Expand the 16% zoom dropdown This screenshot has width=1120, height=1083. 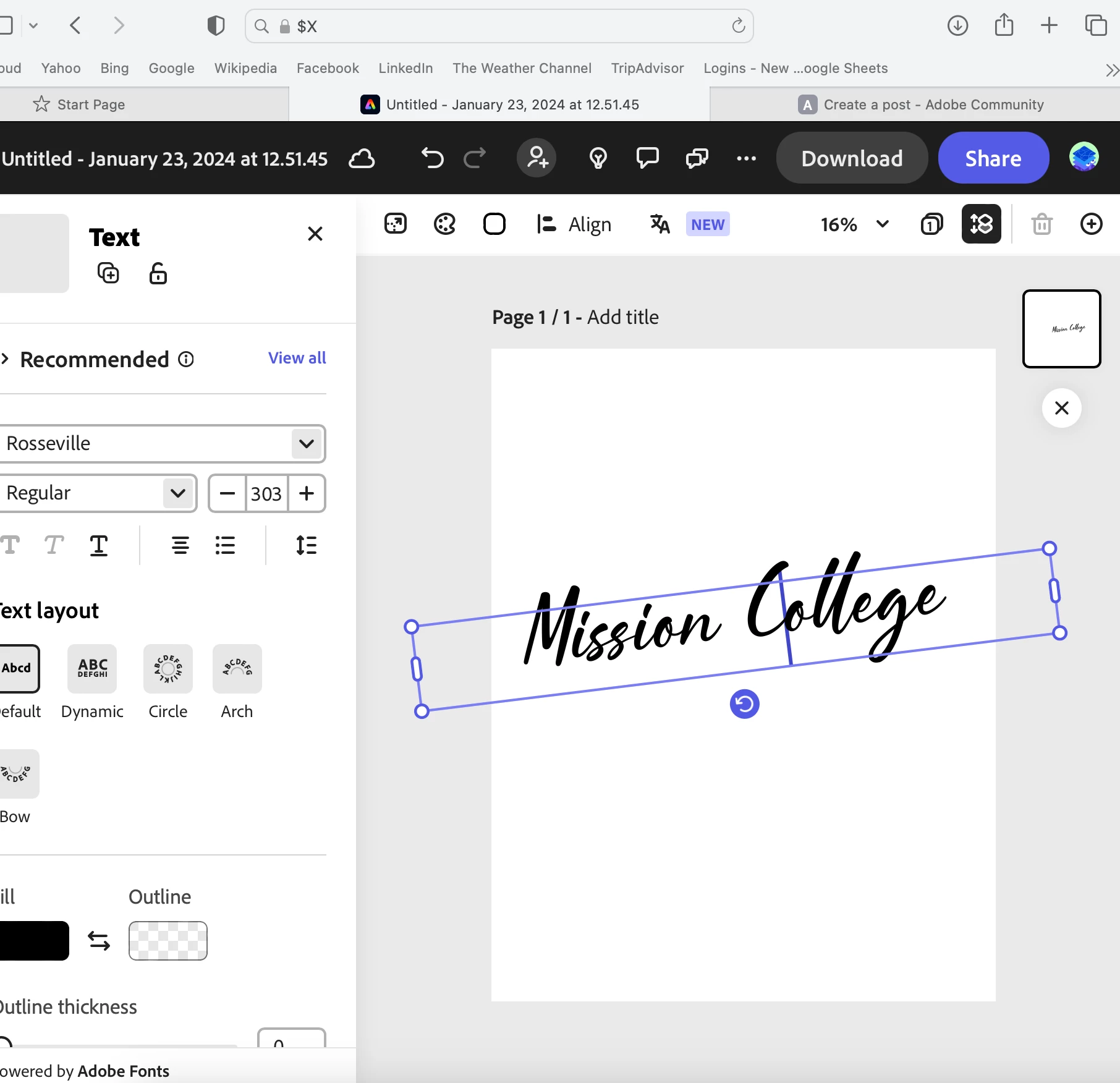(x=882, y=224)
